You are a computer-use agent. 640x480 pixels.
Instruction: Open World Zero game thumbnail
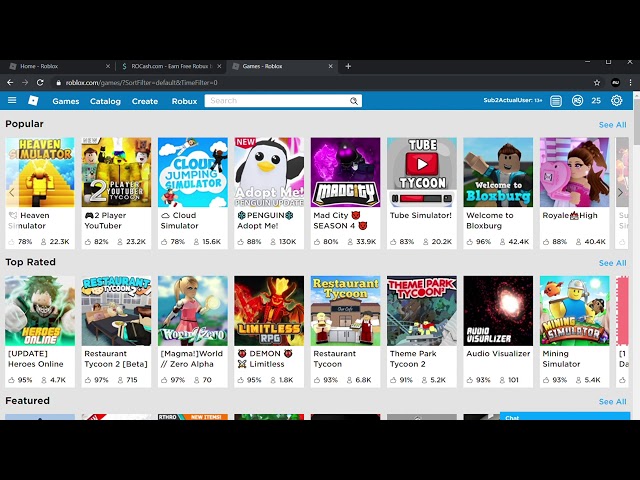(x=193, y=311)
